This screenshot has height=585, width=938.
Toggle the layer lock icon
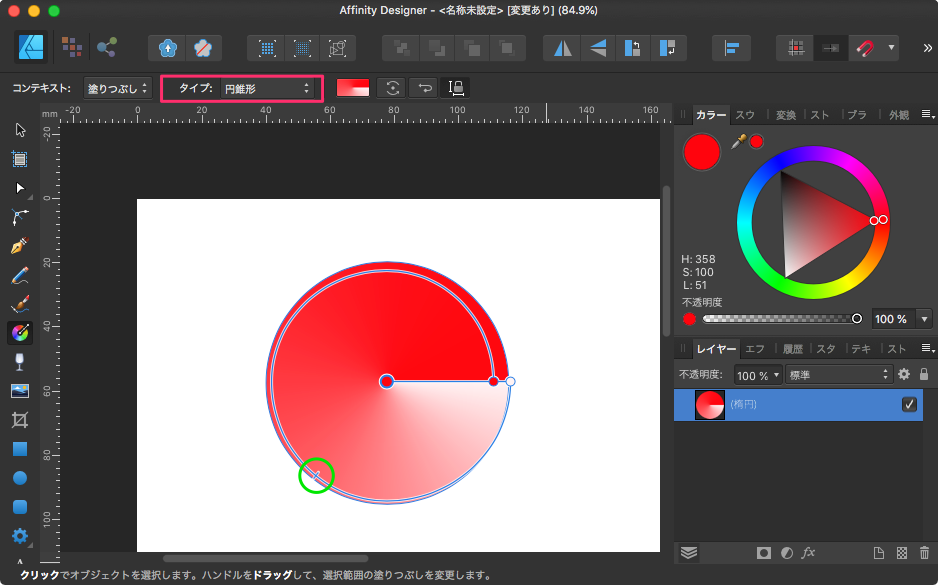click(923, 375)
